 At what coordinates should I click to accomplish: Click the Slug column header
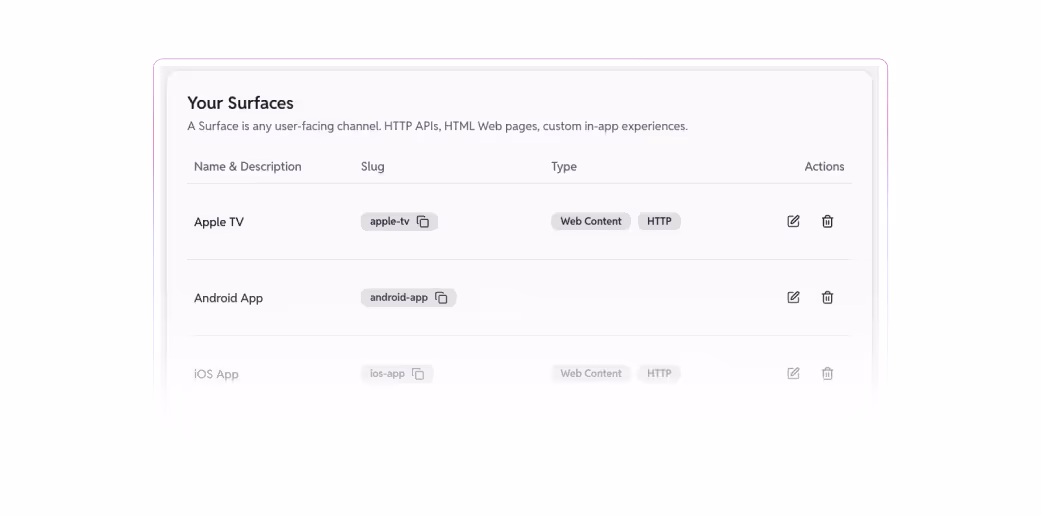click(x=372, y=167)
